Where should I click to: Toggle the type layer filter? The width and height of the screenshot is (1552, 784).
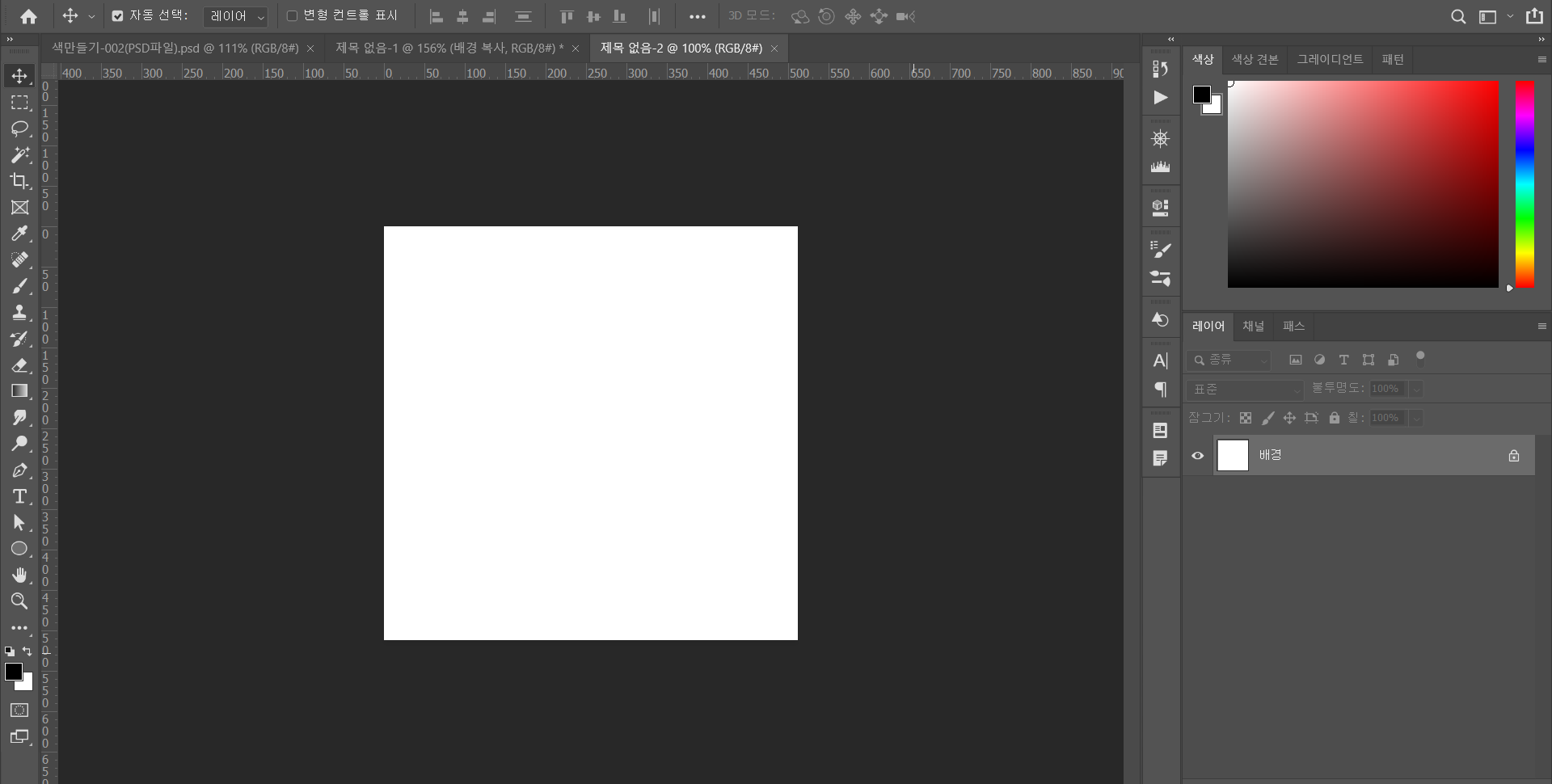tap(1343, 360)
